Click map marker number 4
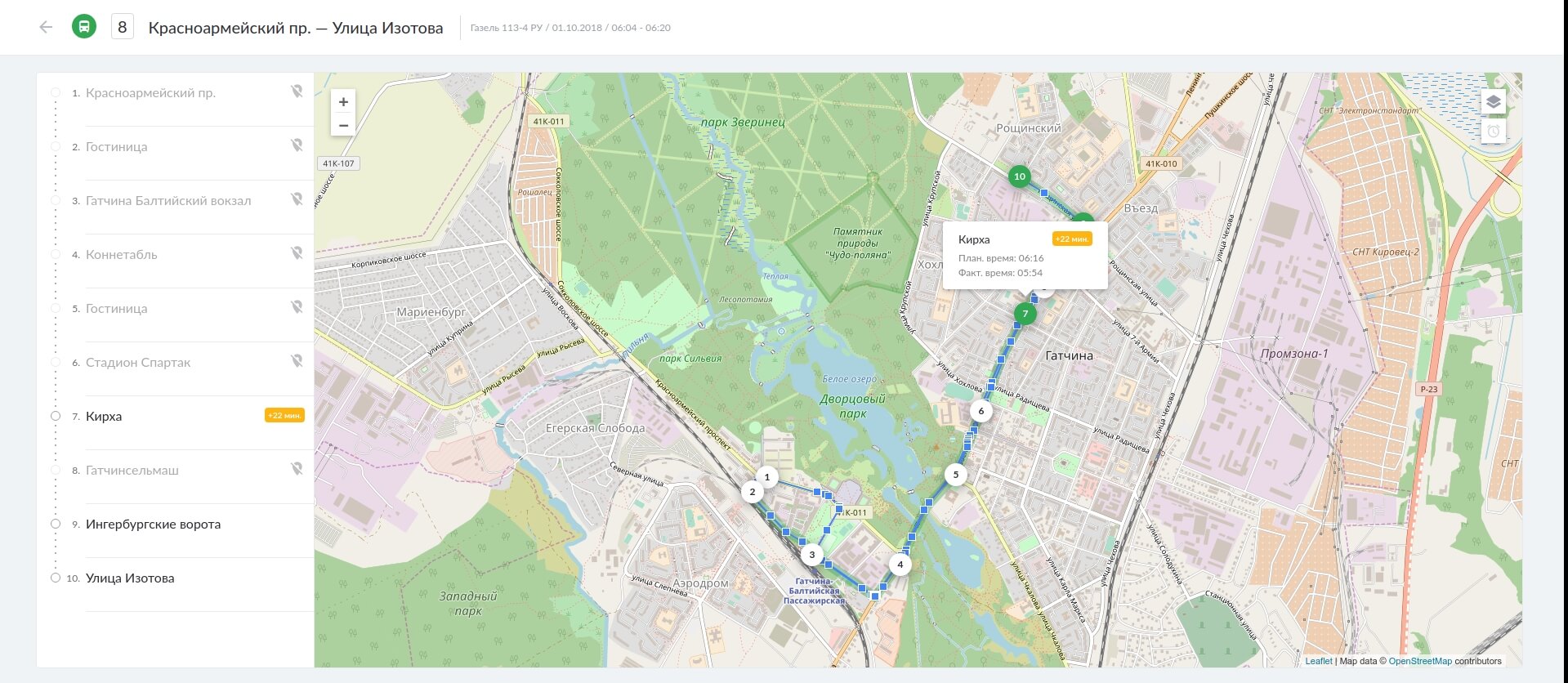Image resolution: width=1568 pixels, height=683 pixels. click(x=900, y=565)
